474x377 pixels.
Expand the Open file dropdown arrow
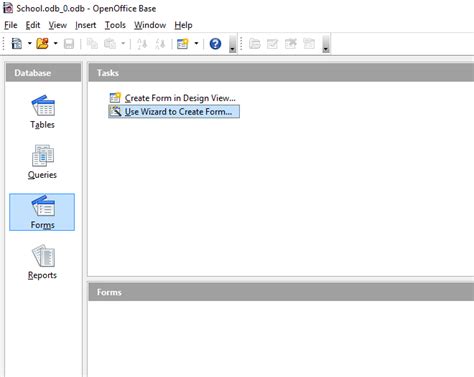click(x=55, y=44)
